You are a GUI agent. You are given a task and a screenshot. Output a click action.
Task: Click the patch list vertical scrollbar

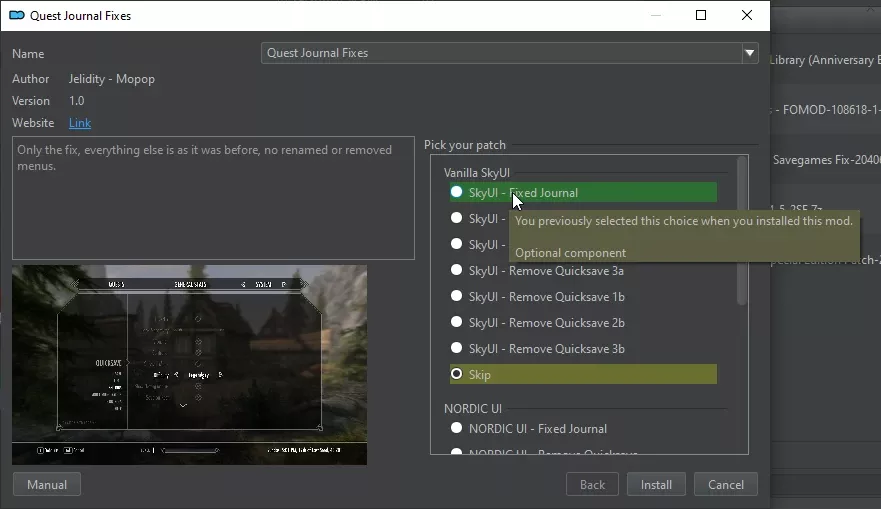(x=742, y=230)
